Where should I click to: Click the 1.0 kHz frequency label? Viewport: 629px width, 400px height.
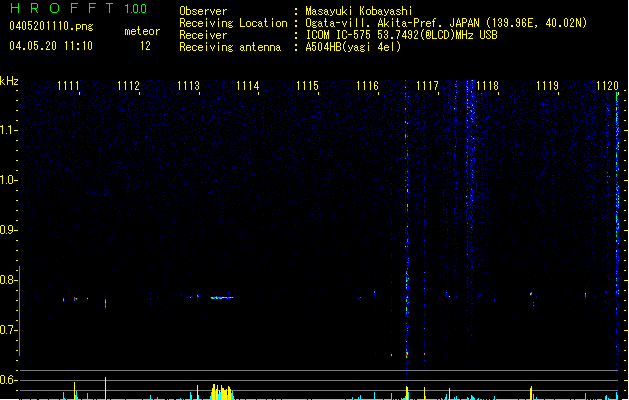8,180
